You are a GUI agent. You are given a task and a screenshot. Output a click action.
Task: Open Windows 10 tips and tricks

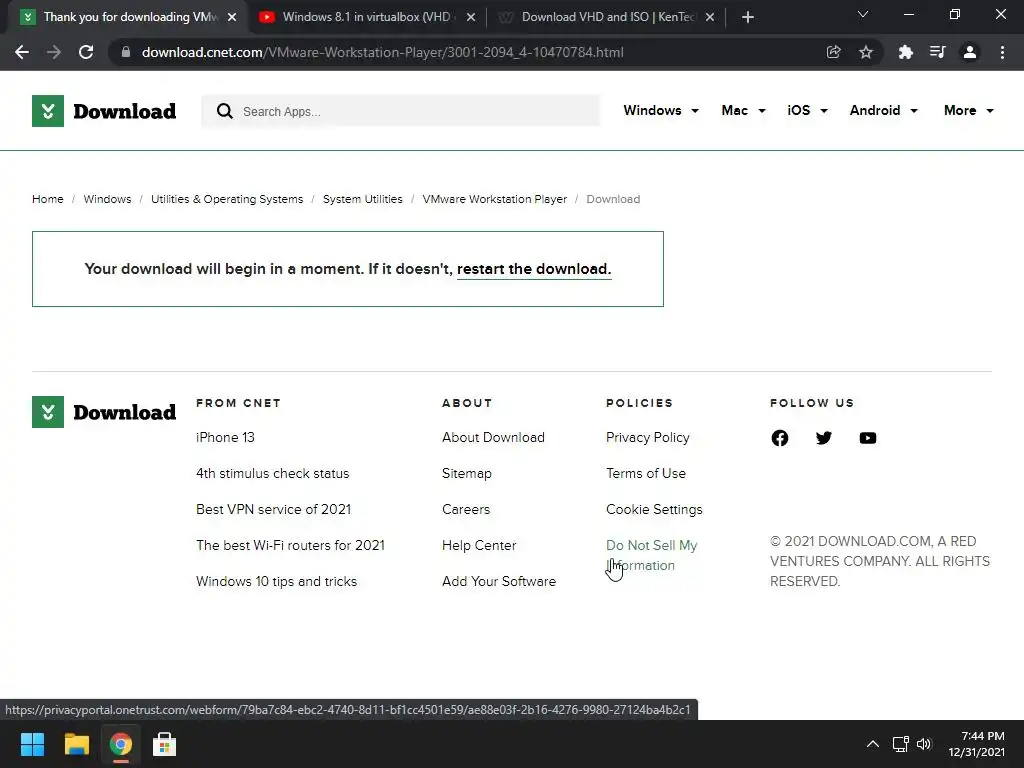coord(276,581)
